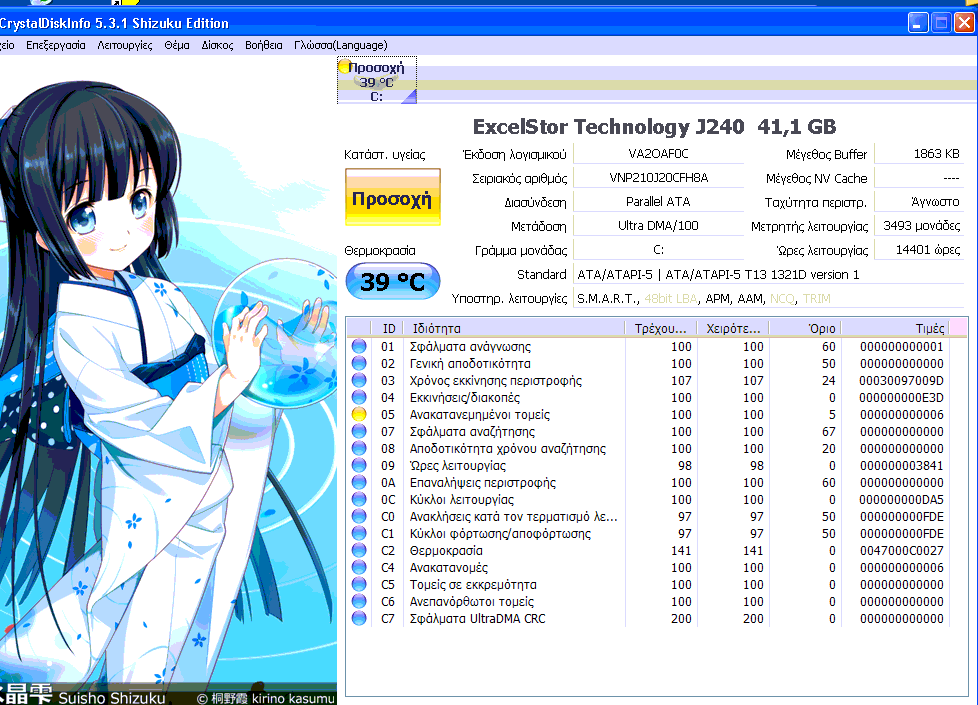Click the status circle for attribute 08
978x705 pixels.
point(359,448)
